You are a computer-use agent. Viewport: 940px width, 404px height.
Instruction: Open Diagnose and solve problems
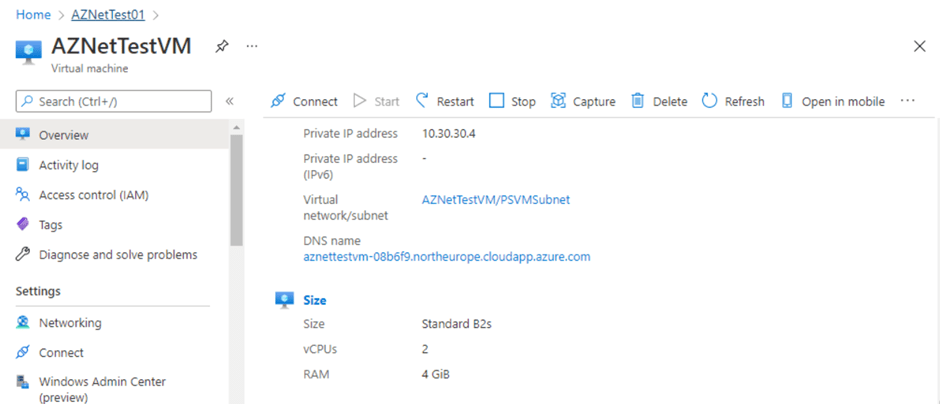(x=118, y=255)
